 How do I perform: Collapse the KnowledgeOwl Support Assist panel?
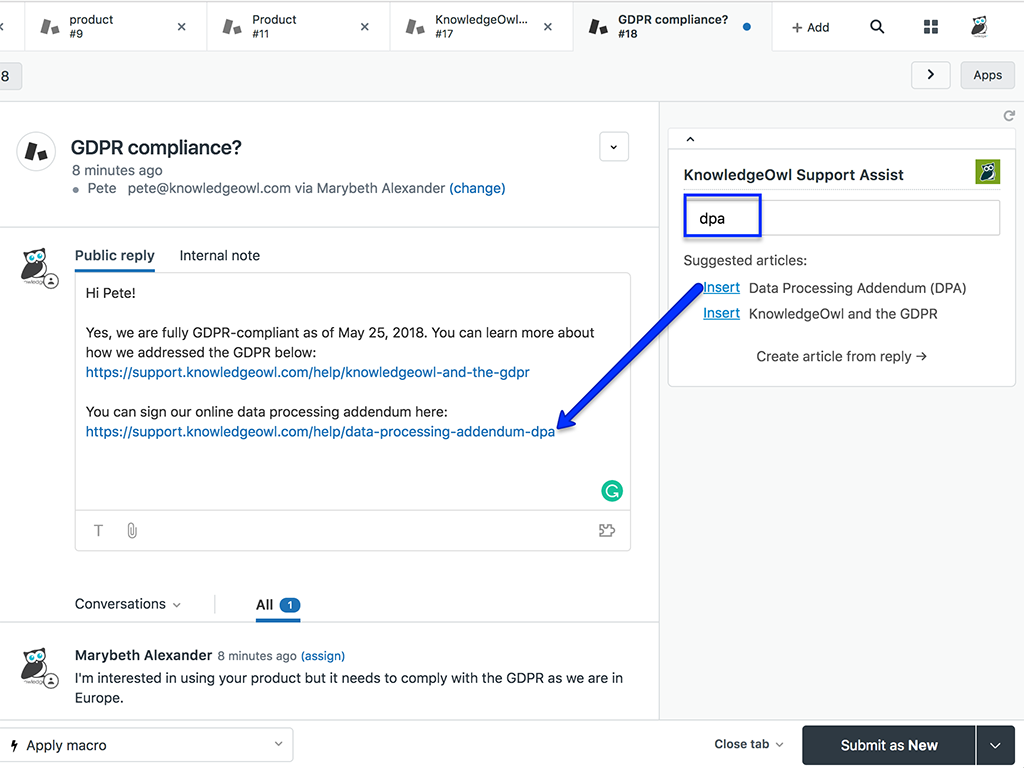tap(690, 140)
